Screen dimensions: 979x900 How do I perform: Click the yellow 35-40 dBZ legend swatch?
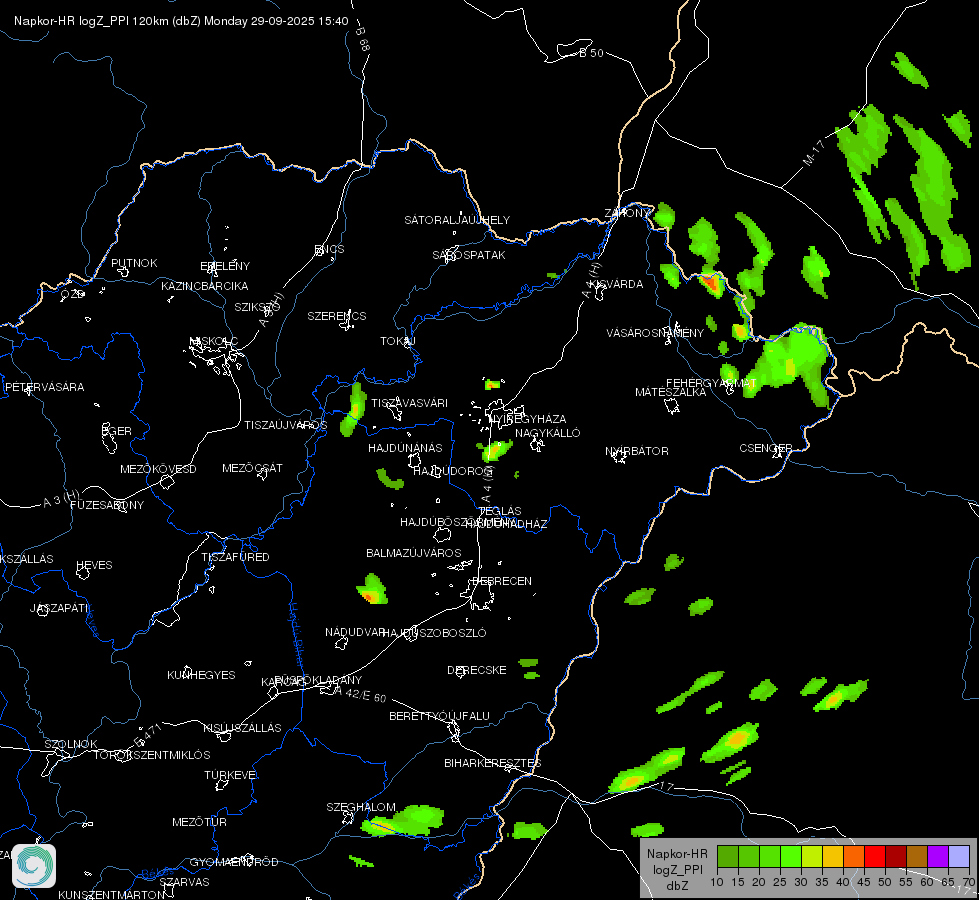coord(834,857)
